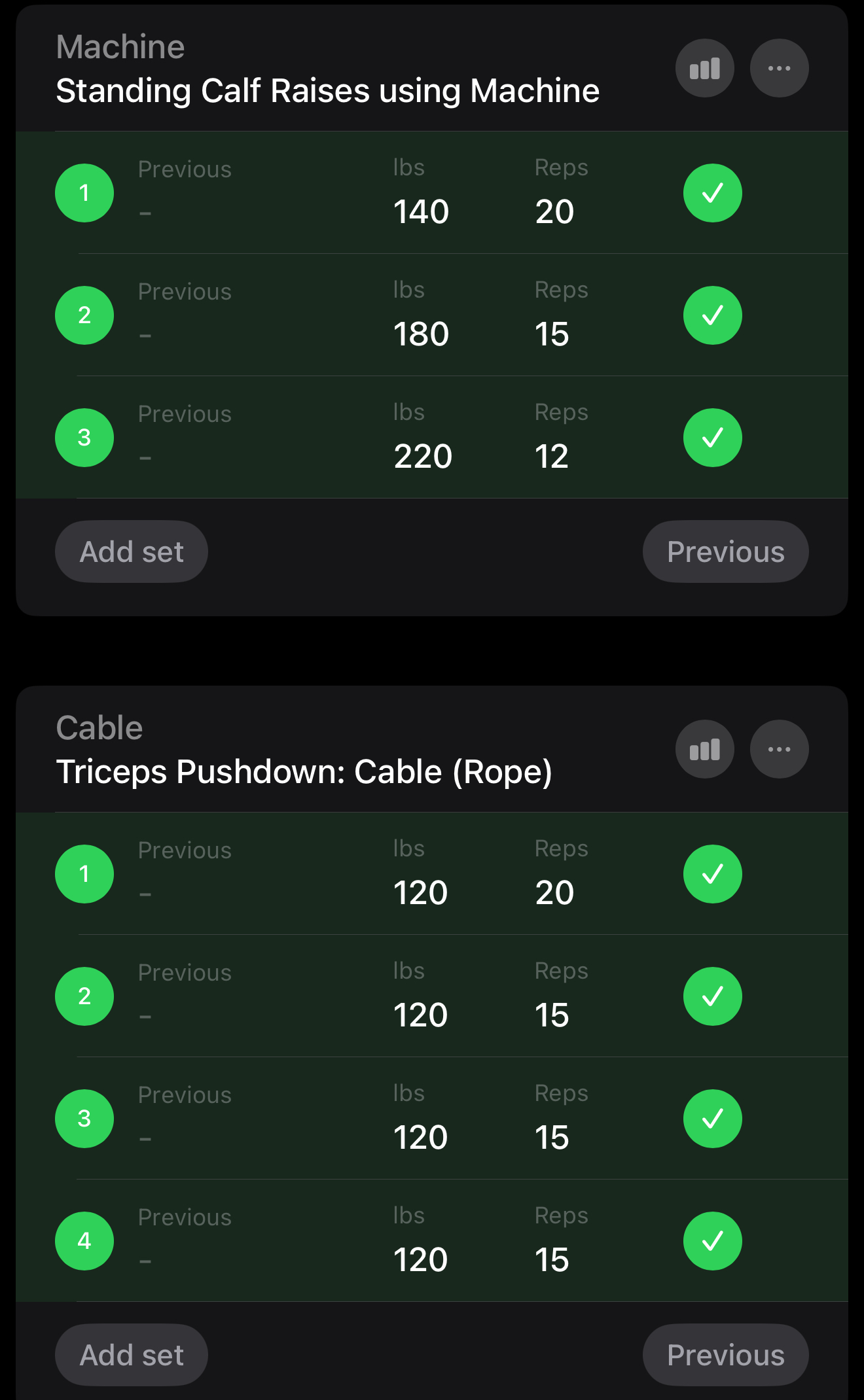Uncheck Calf Raises 180 lbs set checkmark

[712, 315]
